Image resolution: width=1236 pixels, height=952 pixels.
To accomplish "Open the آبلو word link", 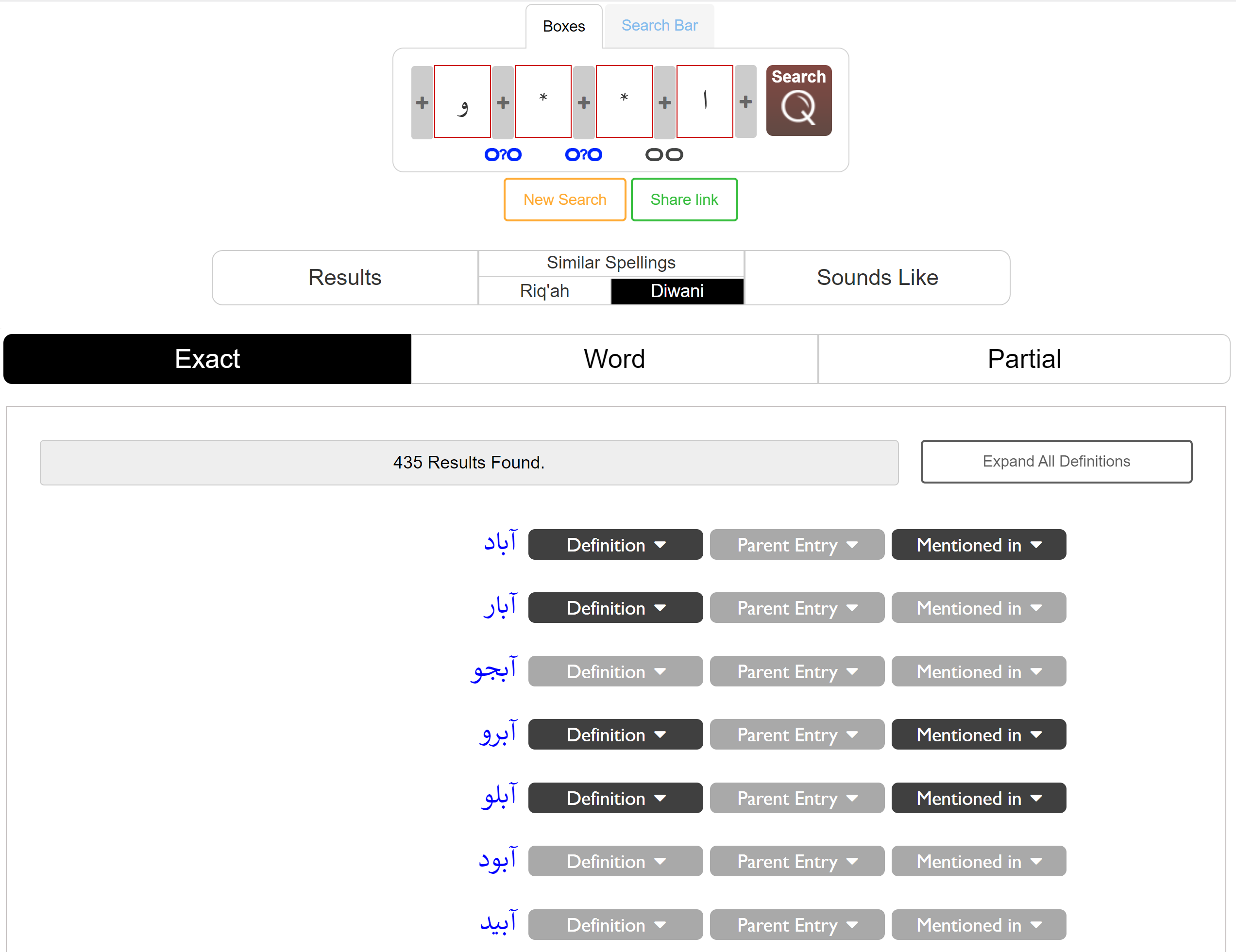I will click(x=499, y=797).
